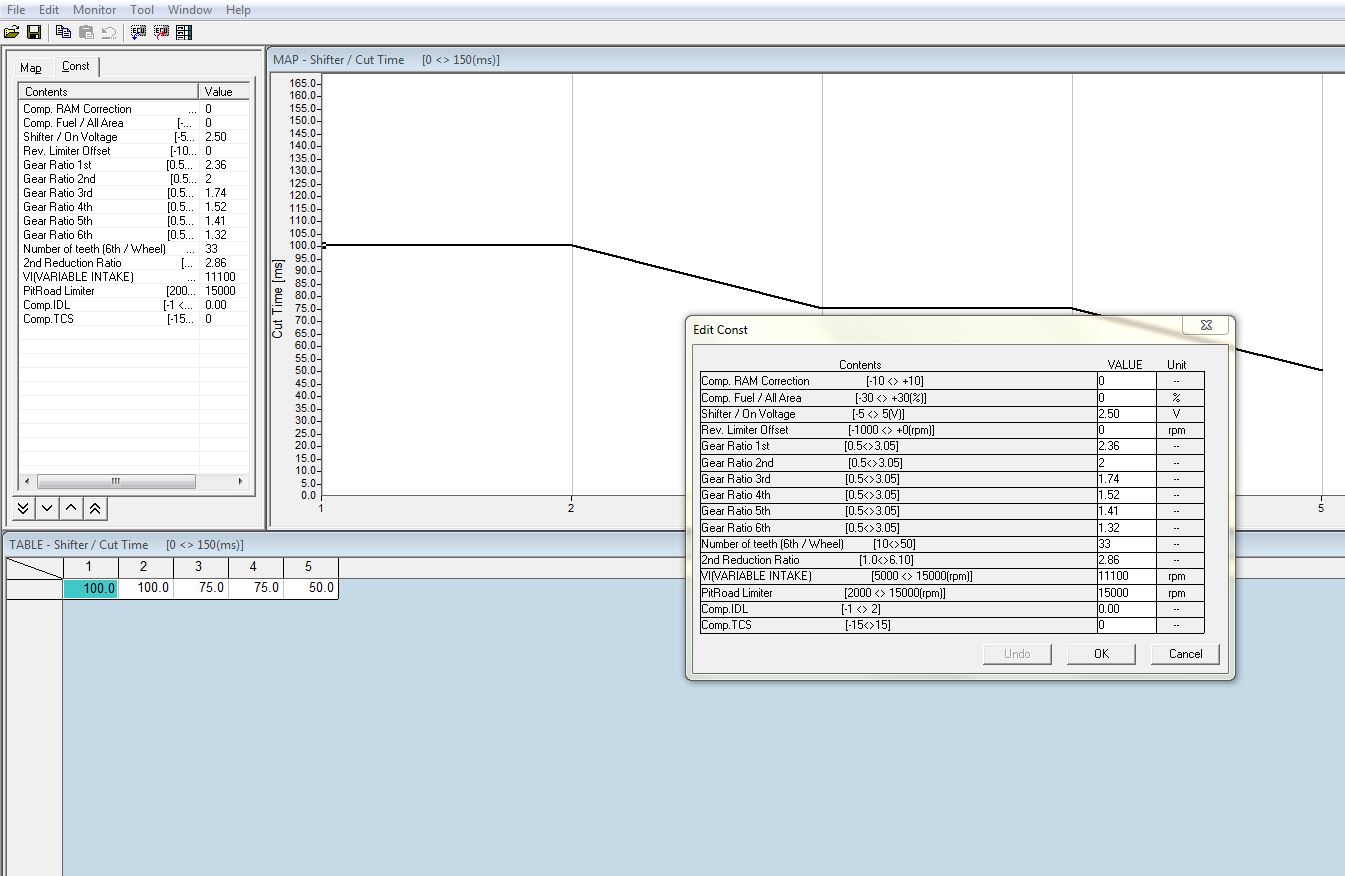
Task: Click the open file folder icon
Action: pos(12,32)
